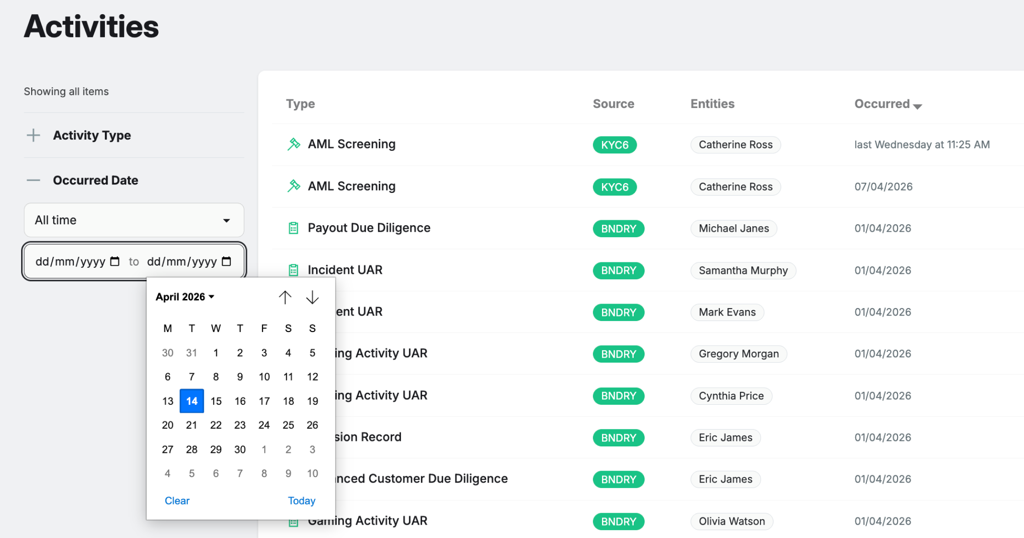Click the Source column header
Image resolution: width=1024 pixels, height=538 pixels.
[x=613, y=104]
